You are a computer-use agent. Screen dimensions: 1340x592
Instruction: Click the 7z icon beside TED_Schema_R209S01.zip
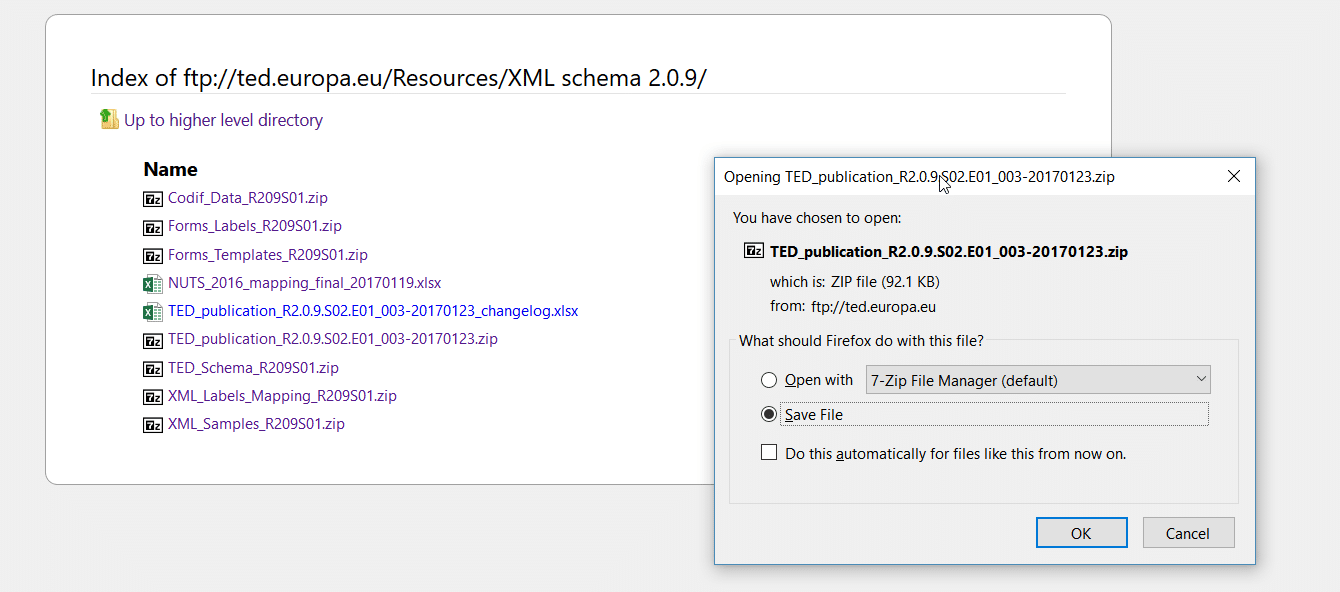click(x=153, y=368)
